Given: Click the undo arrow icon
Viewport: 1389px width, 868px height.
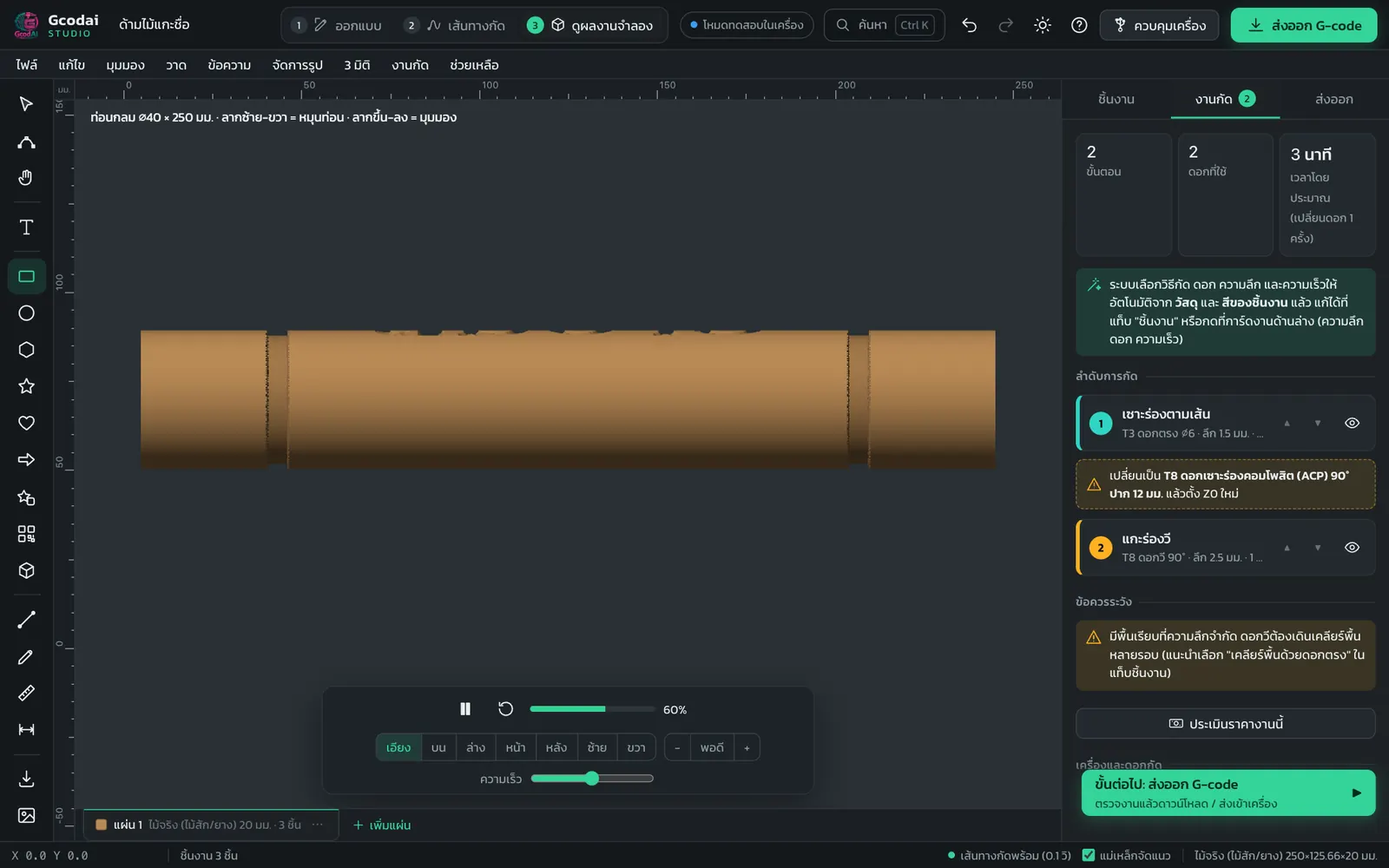Looking at the screenshot, I should tap(970, 25).
